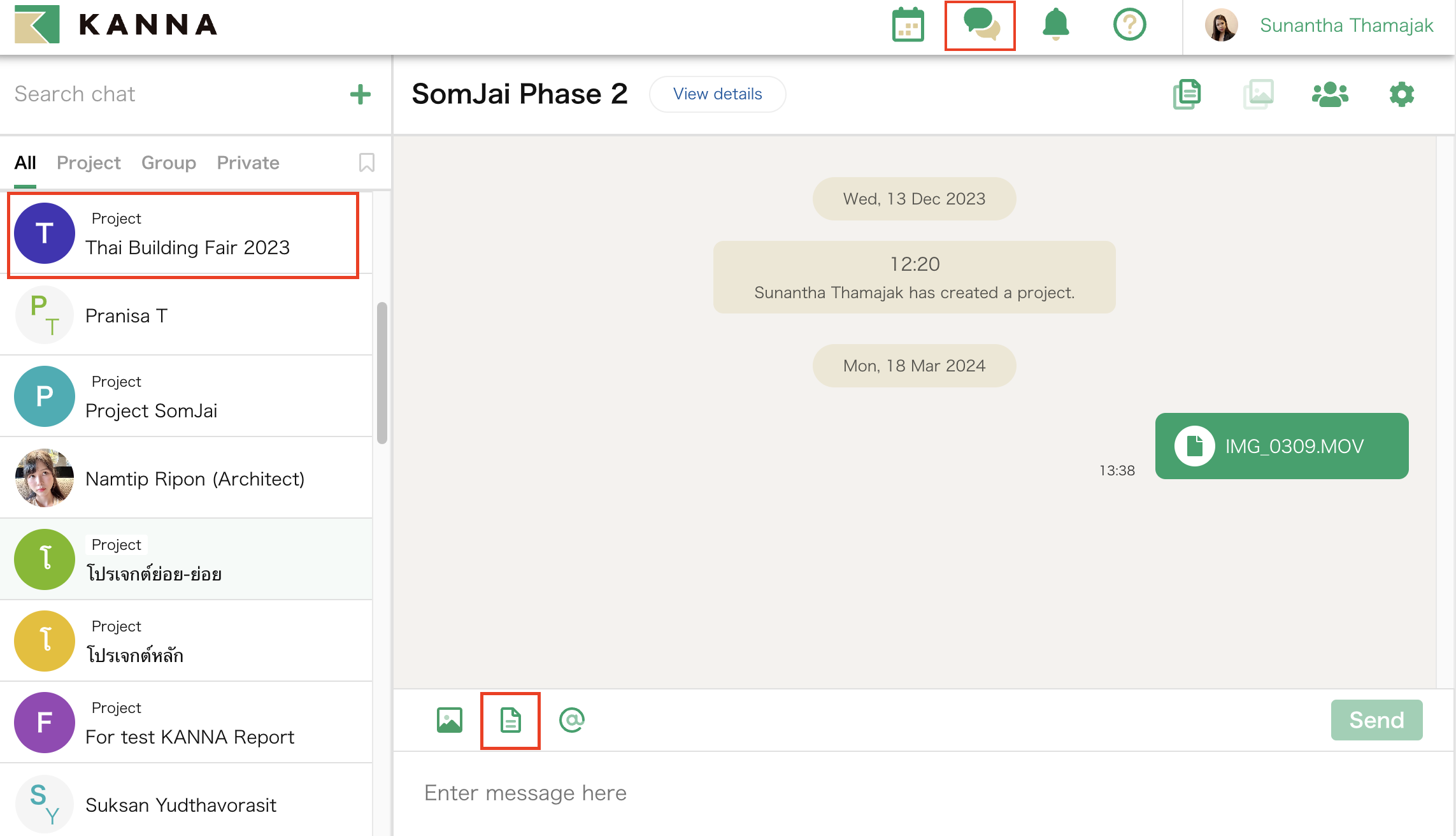Click the Search chat input field
This screenshot has width=1456, height=836.
click(127, 94)
